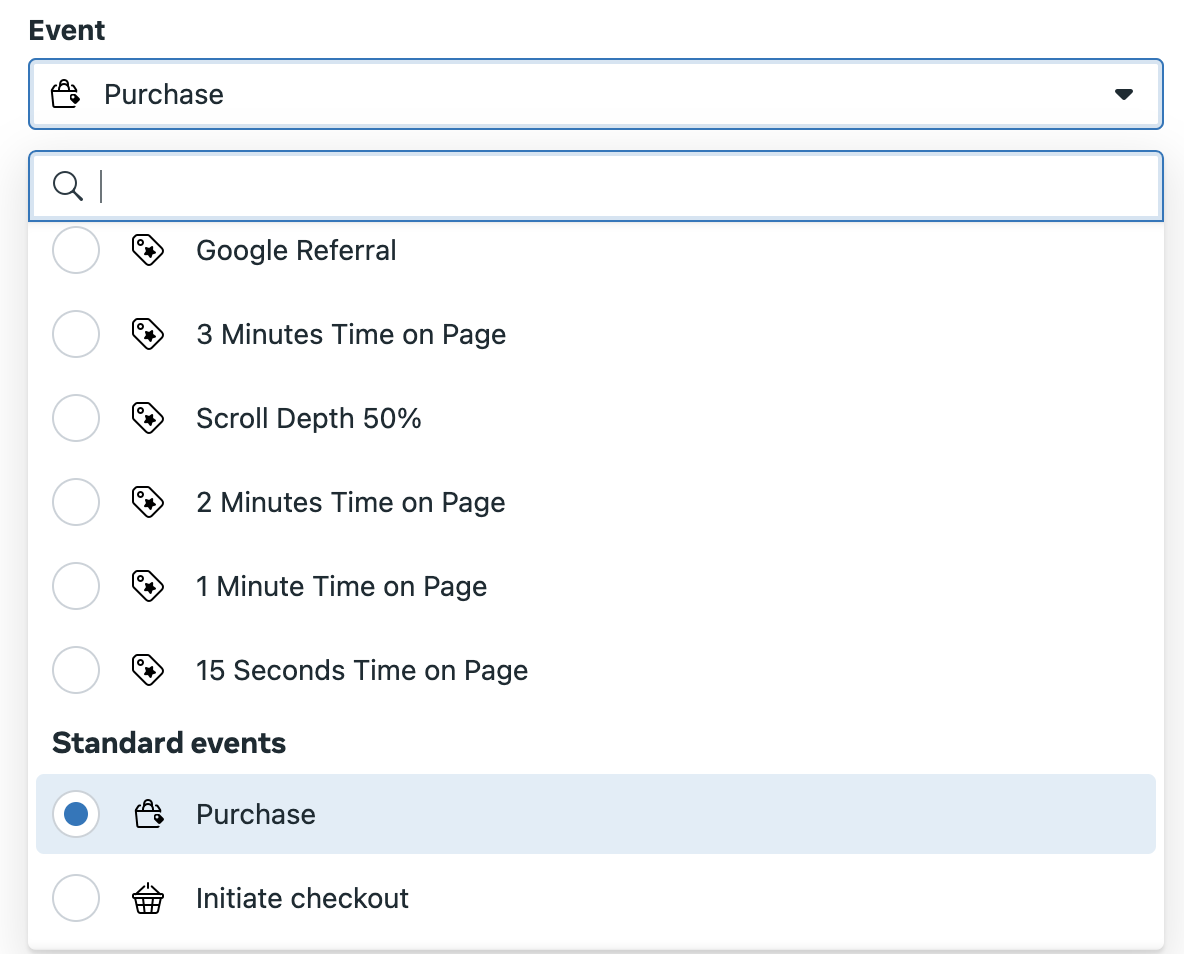Click the tag icon beside Scroll Depth 50%
1184x954 pixels.
[148, 418]
